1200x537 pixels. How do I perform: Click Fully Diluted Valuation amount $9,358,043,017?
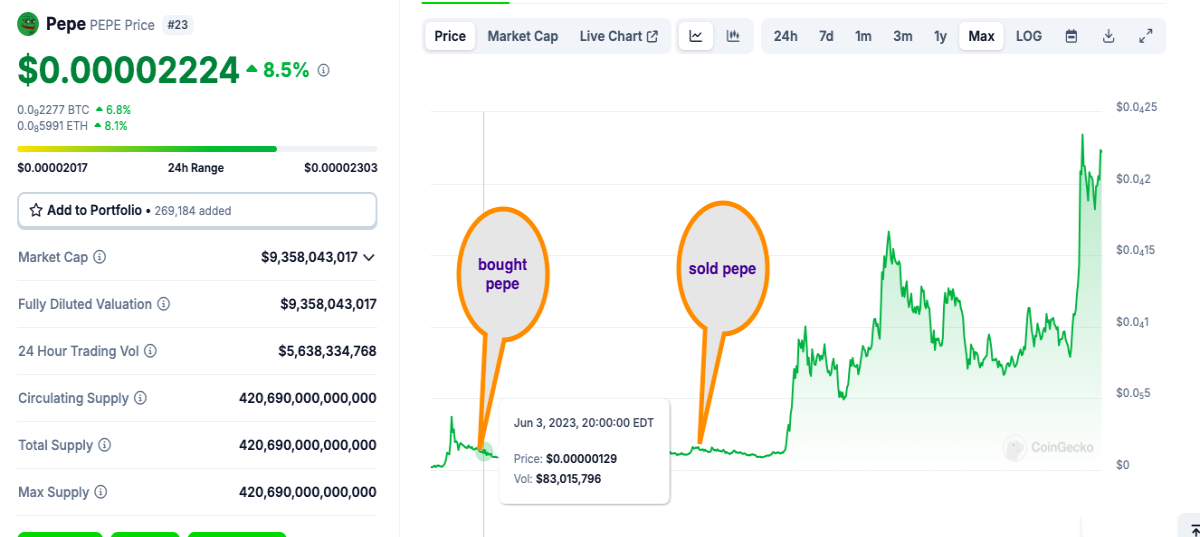329,304
